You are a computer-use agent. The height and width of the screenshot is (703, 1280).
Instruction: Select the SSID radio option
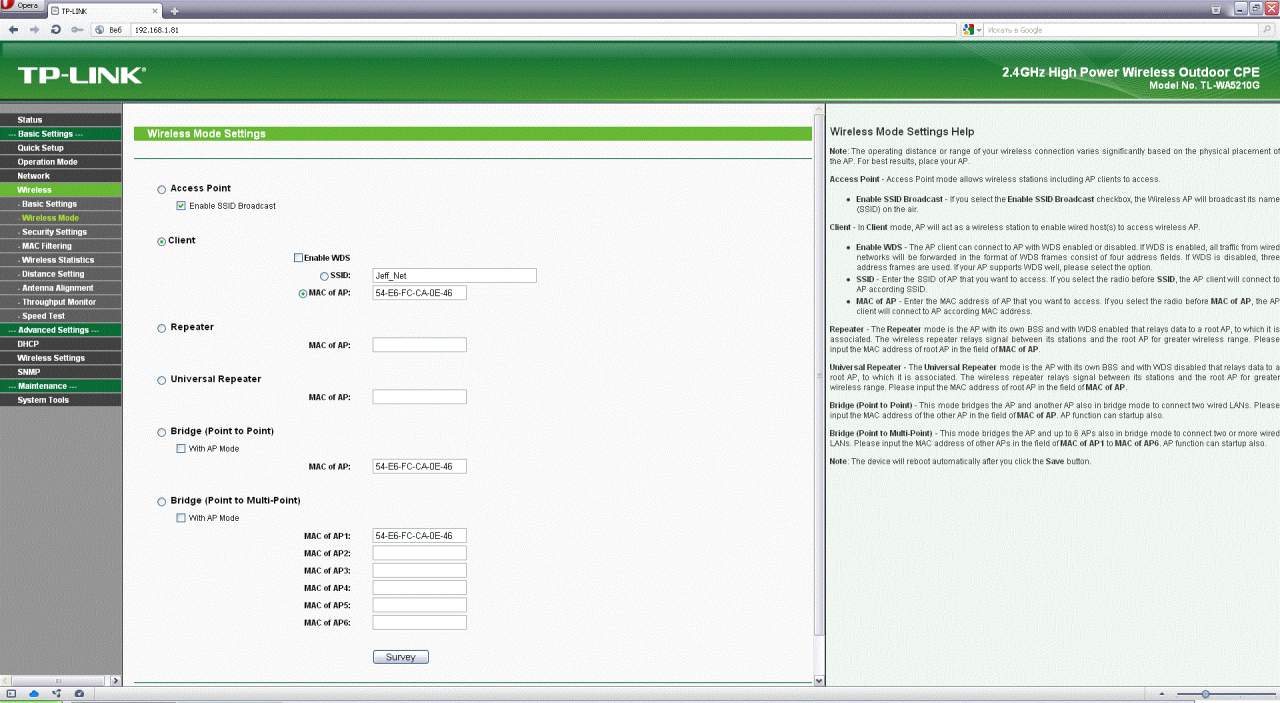324,276
